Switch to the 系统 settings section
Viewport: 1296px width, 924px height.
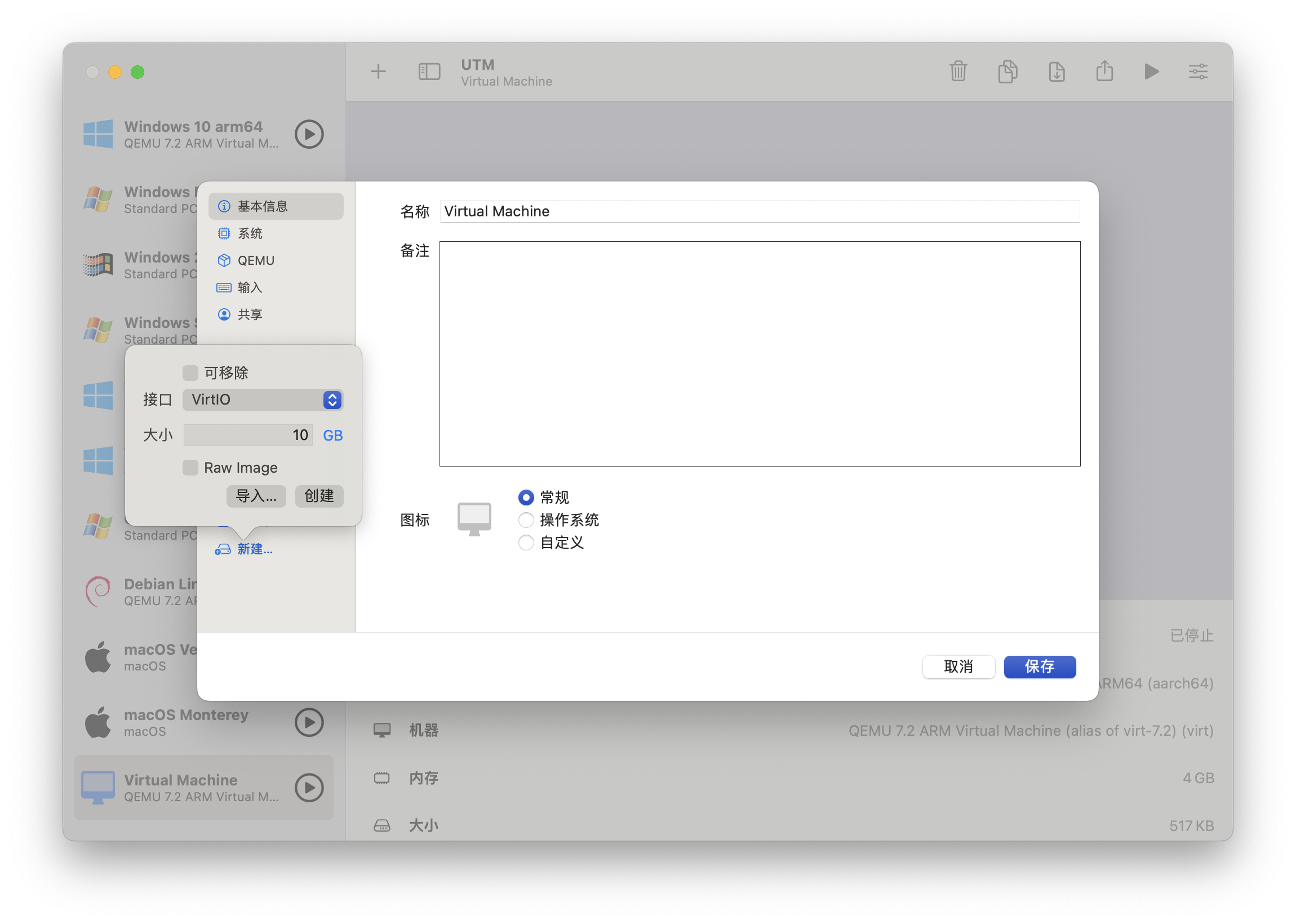tap(249, 233)
